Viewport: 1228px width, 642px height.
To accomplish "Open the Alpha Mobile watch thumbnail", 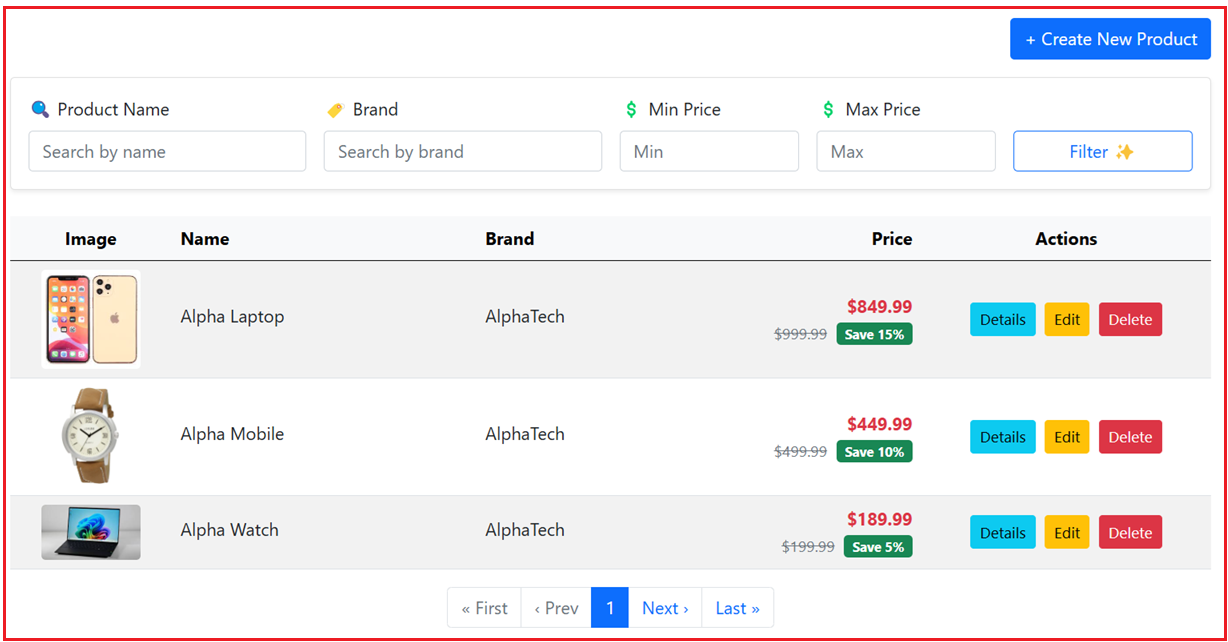I will pos(91,437).
